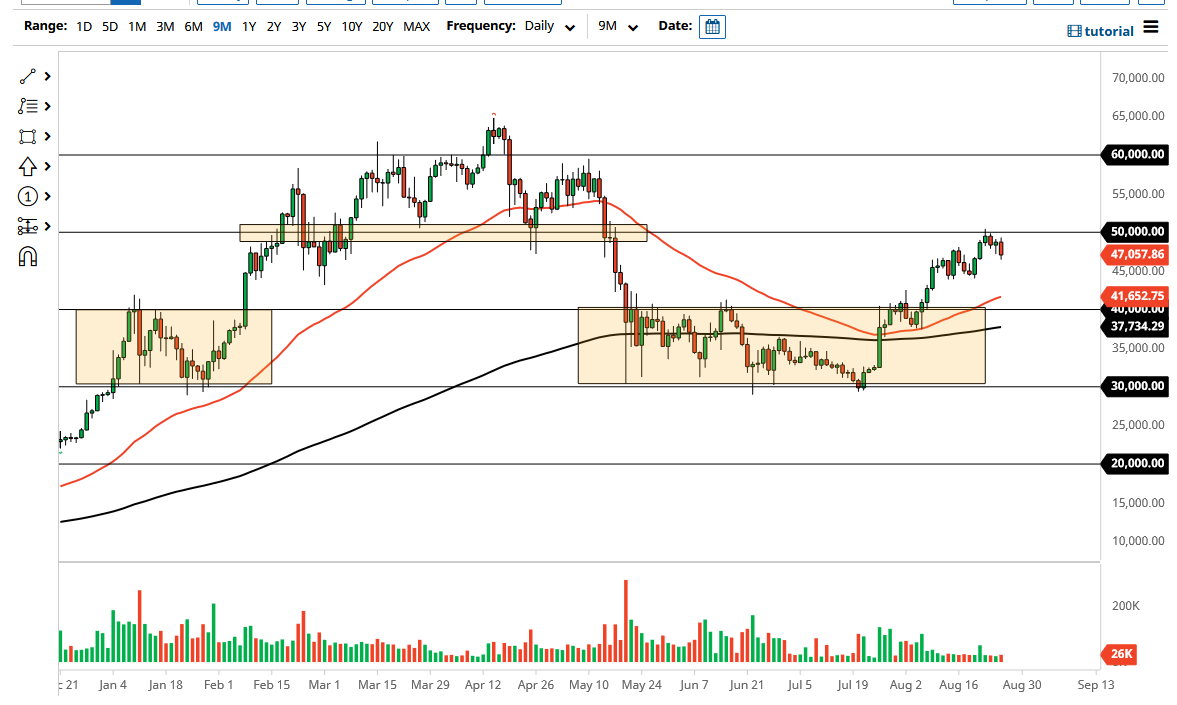Switch Range highlight to 1Y
Image resolution: width=1177 pixels, height=705 pixels.
[249, 27]
